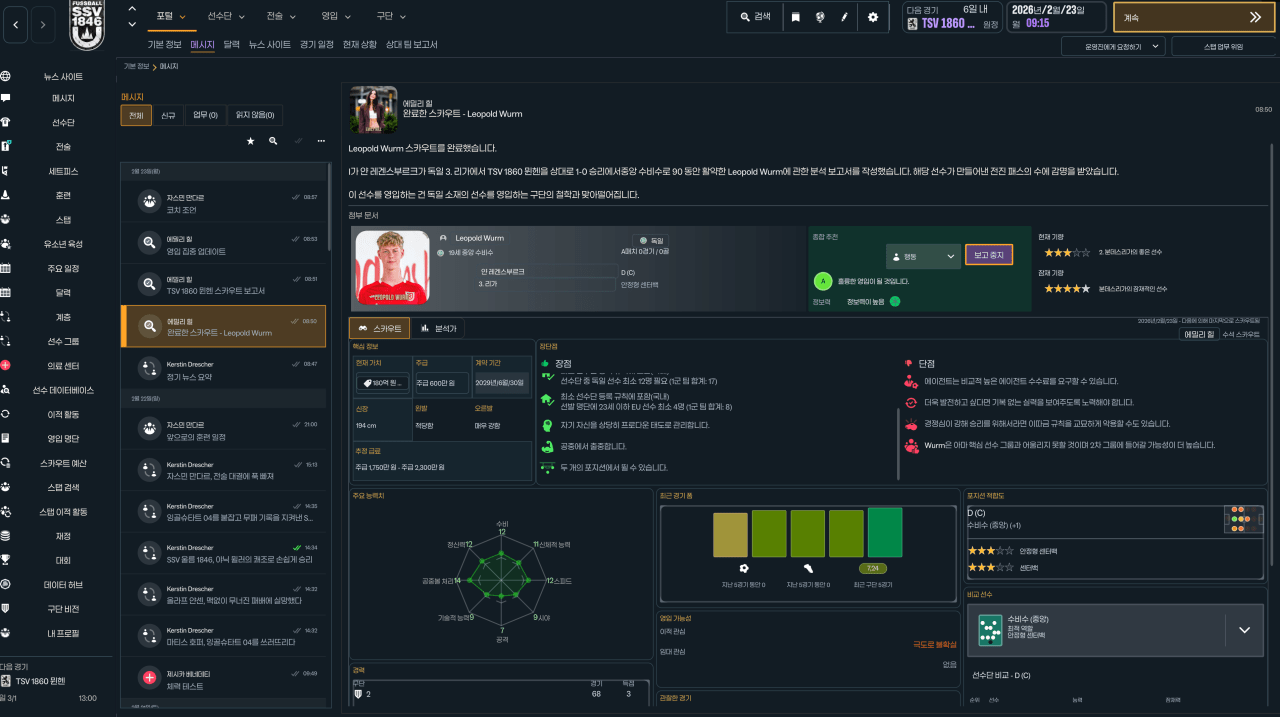Search messages with the magnifier icon
The image size is (1280, 717).
pos(273,141)
